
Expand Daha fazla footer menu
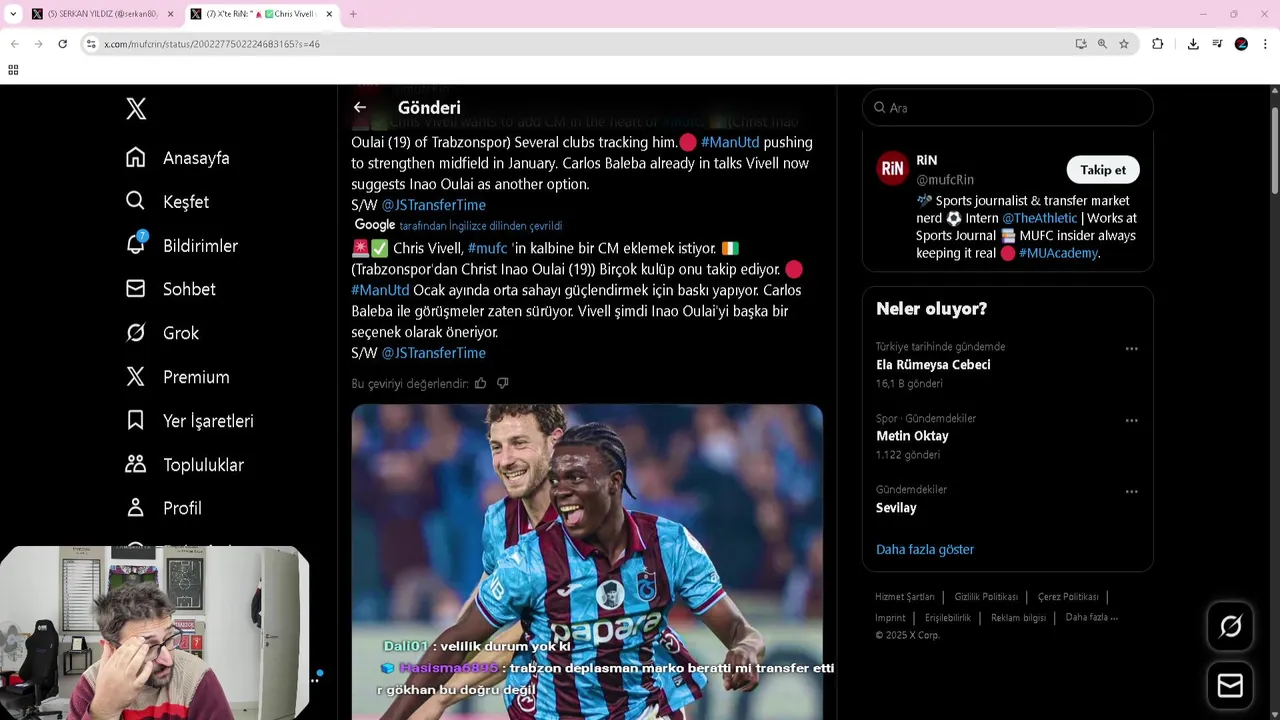click(1092, 617)
